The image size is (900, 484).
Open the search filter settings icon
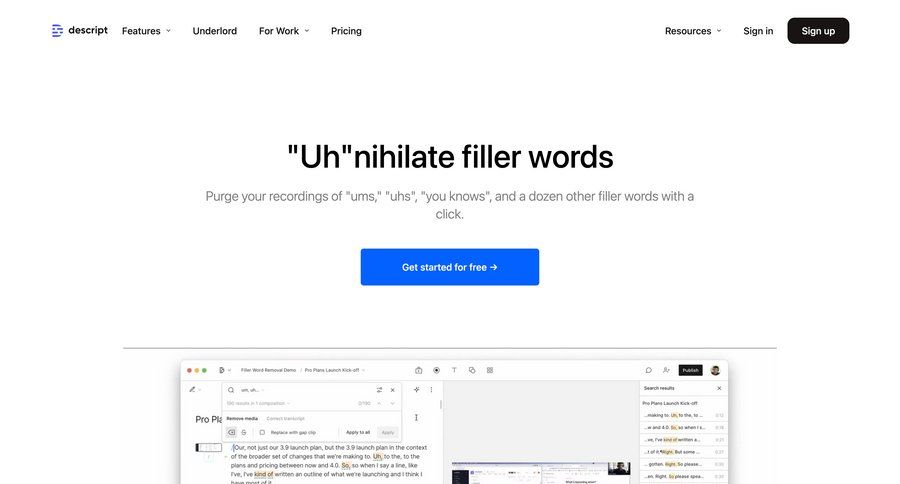379,390
